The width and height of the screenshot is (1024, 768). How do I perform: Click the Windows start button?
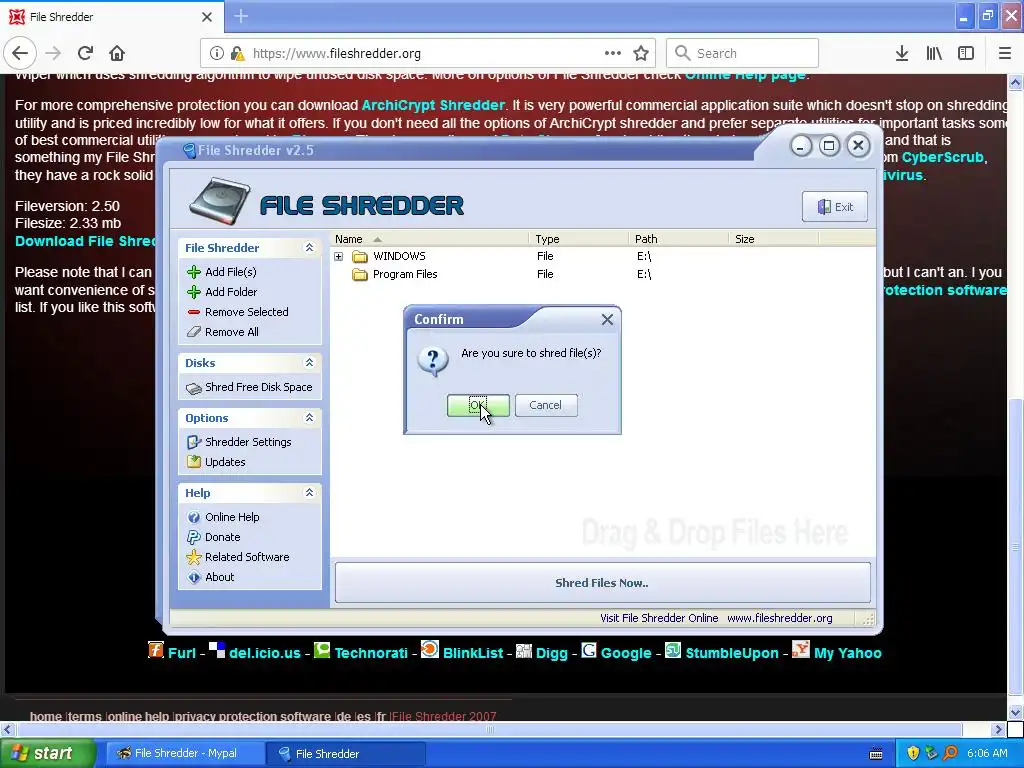(x=46, y=753)
